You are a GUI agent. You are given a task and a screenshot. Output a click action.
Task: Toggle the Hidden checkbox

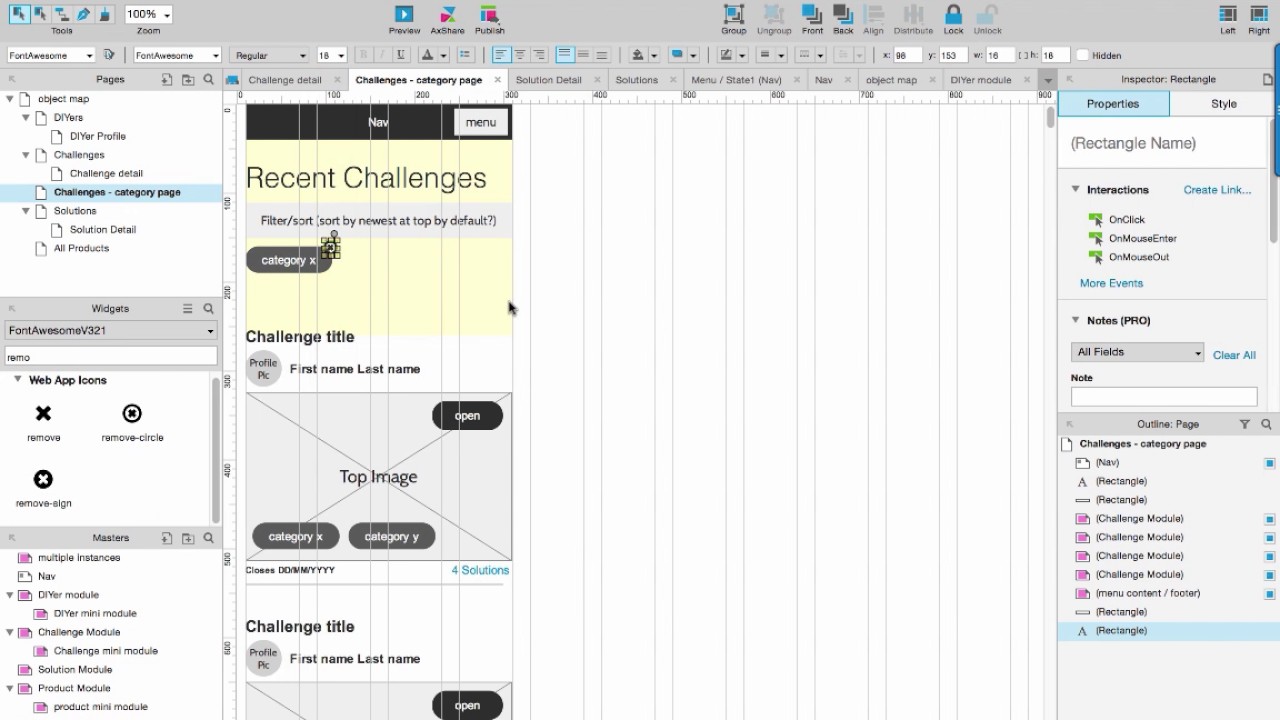(1082, 55)
